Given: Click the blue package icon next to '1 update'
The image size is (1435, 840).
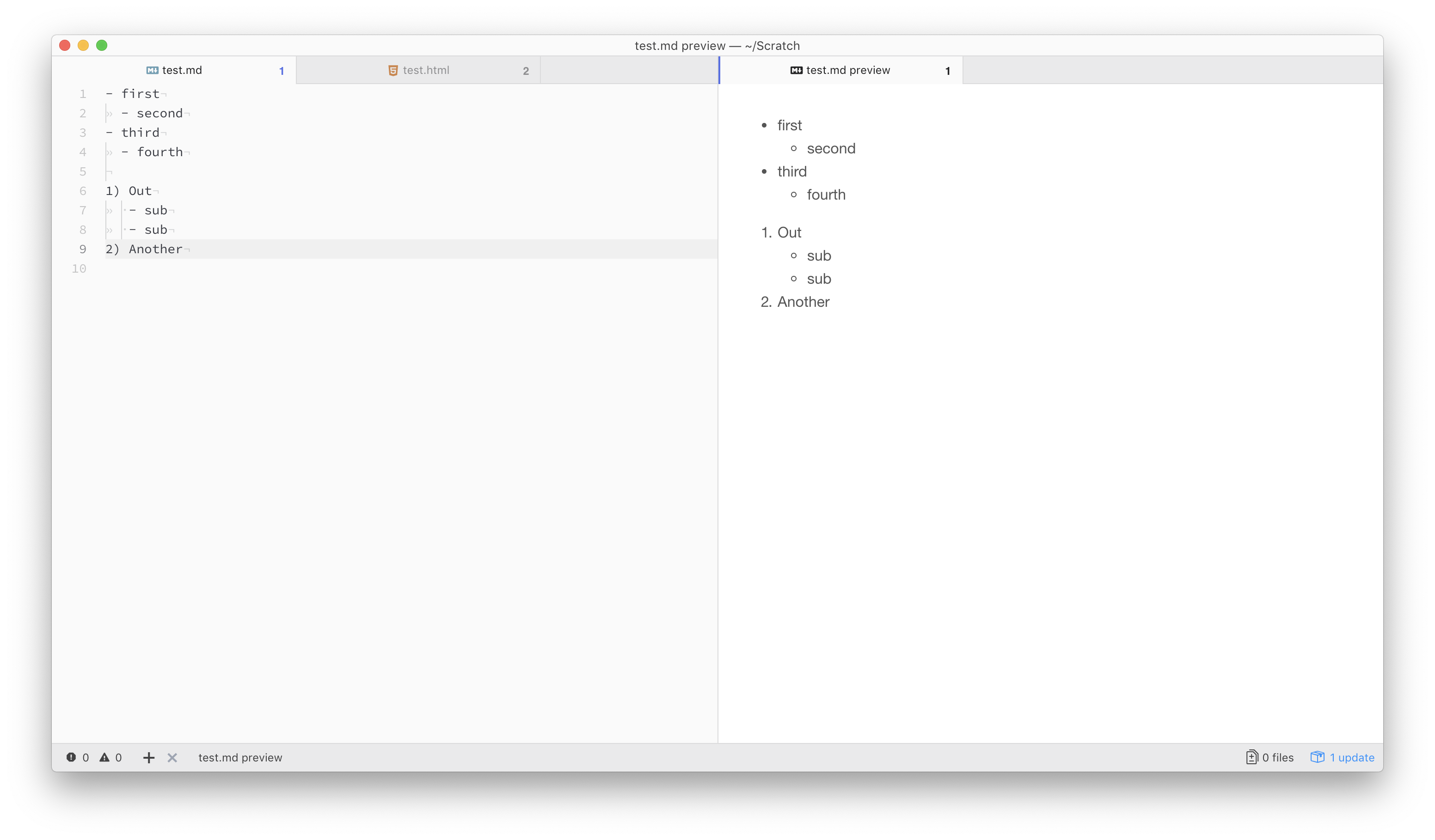Looking at the screenshot, I should pos(1318,757).
